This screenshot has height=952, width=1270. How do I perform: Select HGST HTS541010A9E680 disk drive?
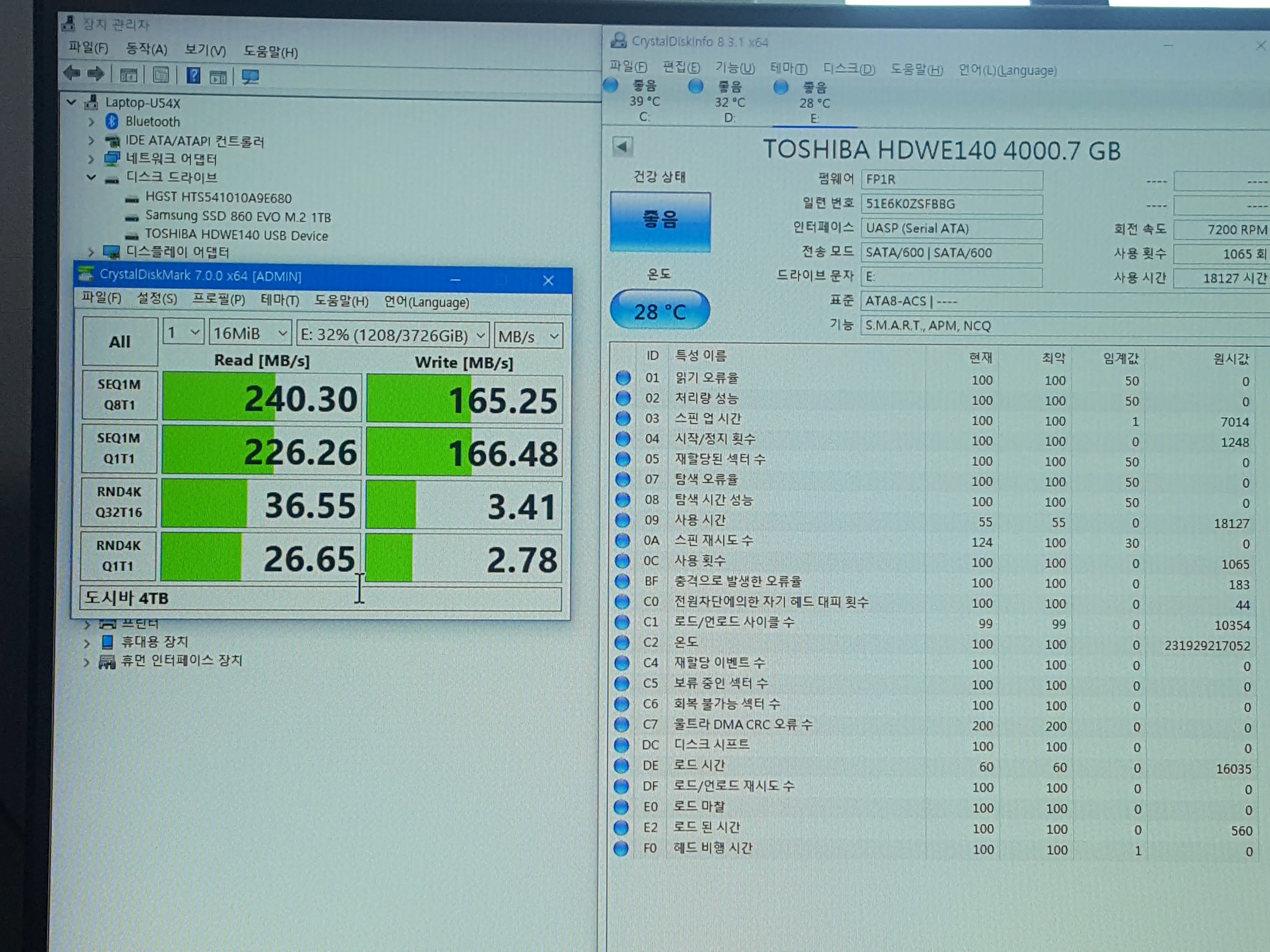218,198
